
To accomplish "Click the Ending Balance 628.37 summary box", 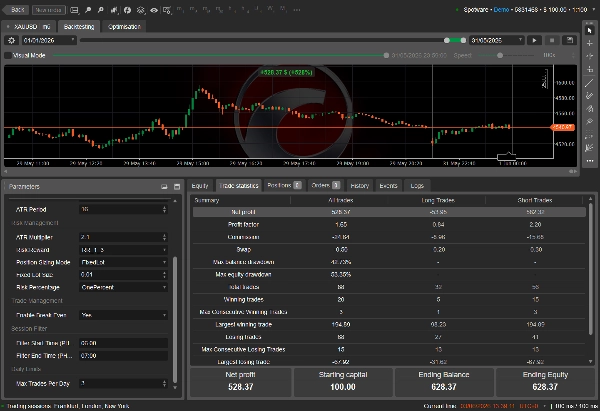I will [444, 382].
